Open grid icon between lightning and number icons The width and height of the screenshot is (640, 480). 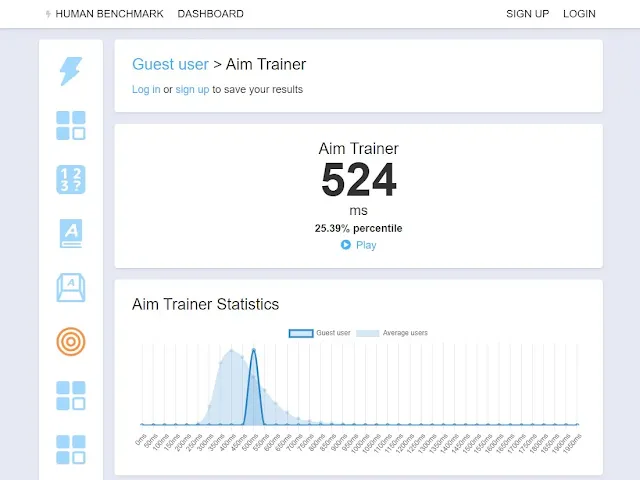(x=71, y=125)
